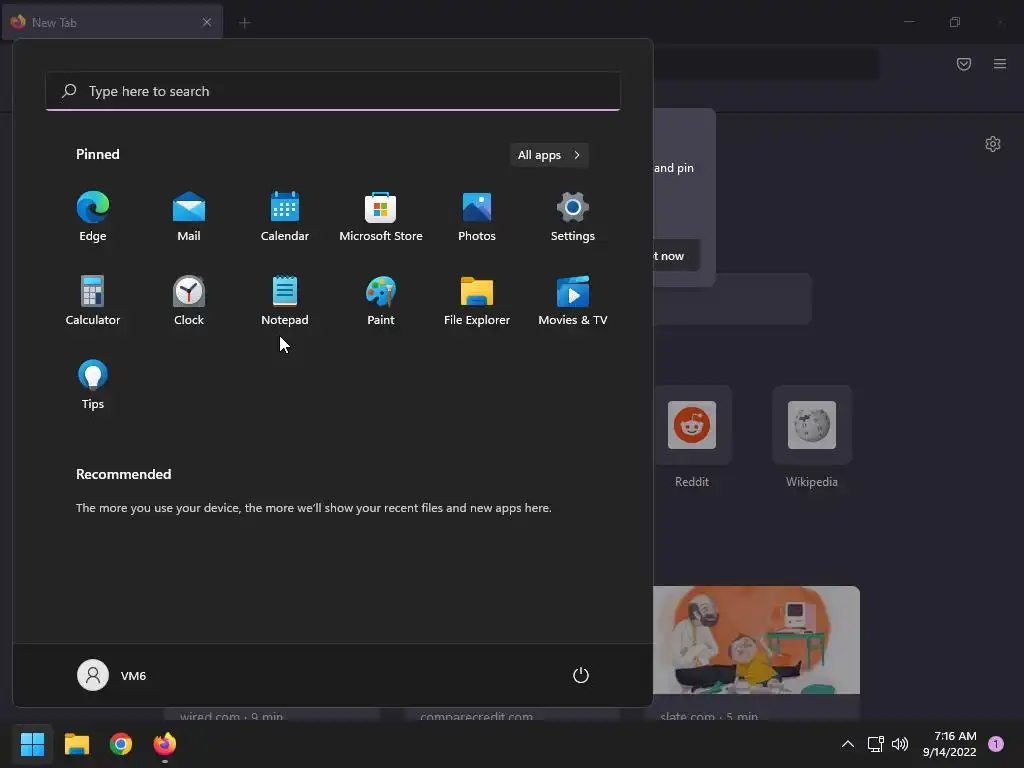Open File Explorer pinned app

pos(477,301)
